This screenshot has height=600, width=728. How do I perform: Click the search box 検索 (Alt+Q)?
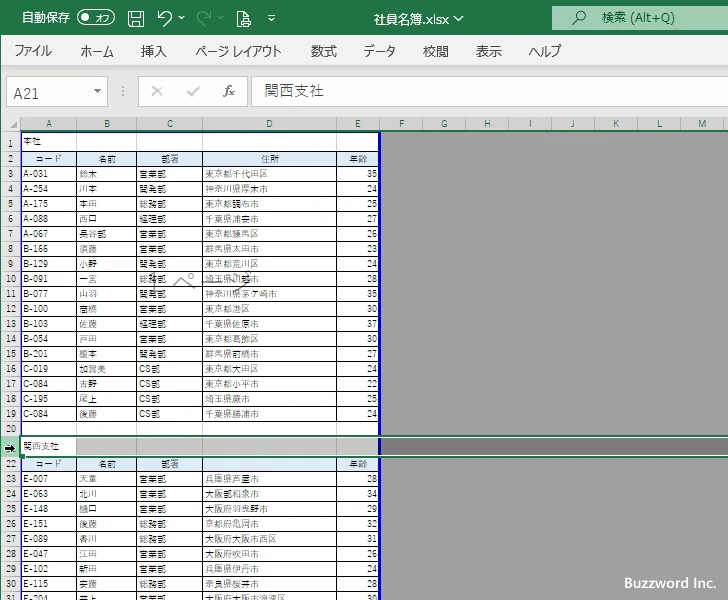point(640,18)
